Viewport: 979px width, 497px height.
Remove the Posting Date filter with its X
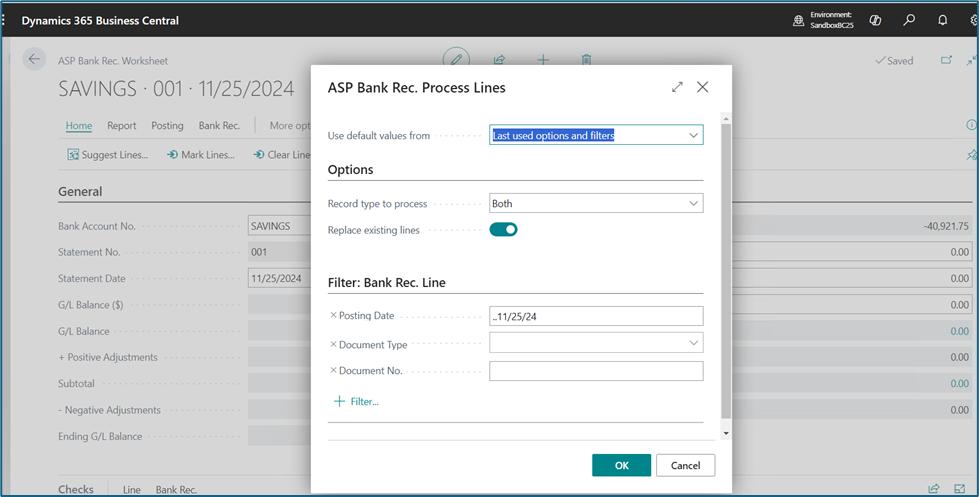click(333, 315)
